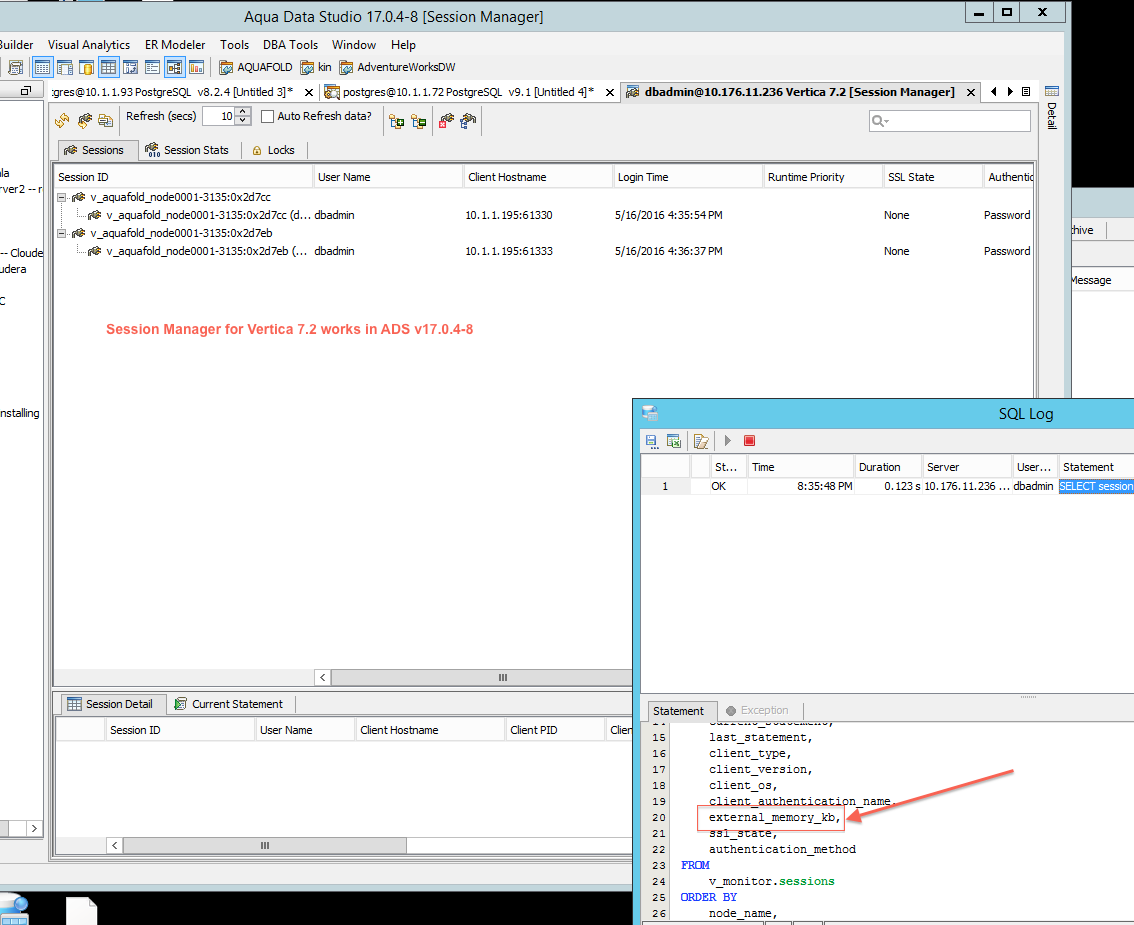Increase the Refresh seconds spinner
This screenshot has width=1134, height=925.
(243, 111)
